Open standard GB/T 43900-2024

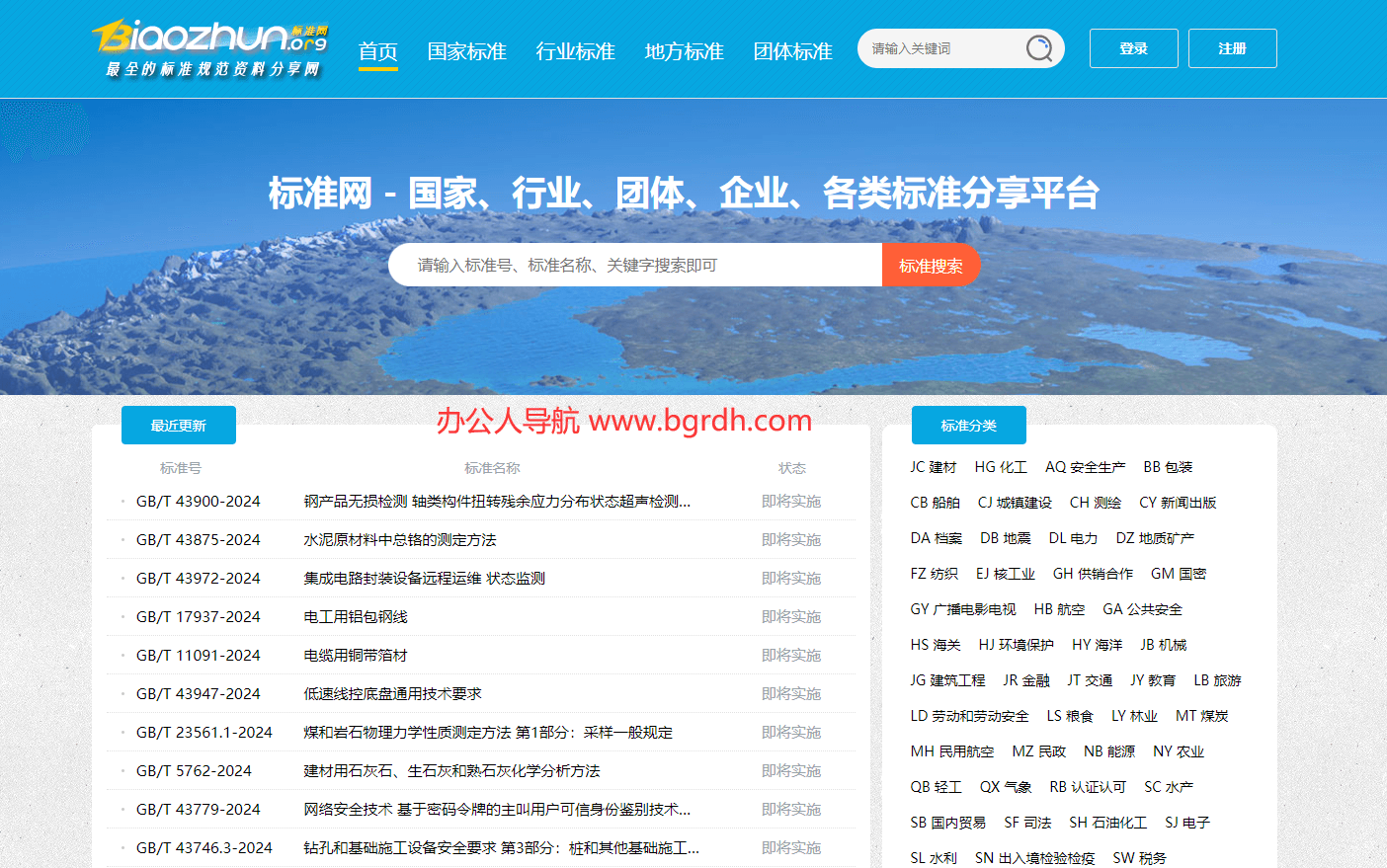(199, 502)
